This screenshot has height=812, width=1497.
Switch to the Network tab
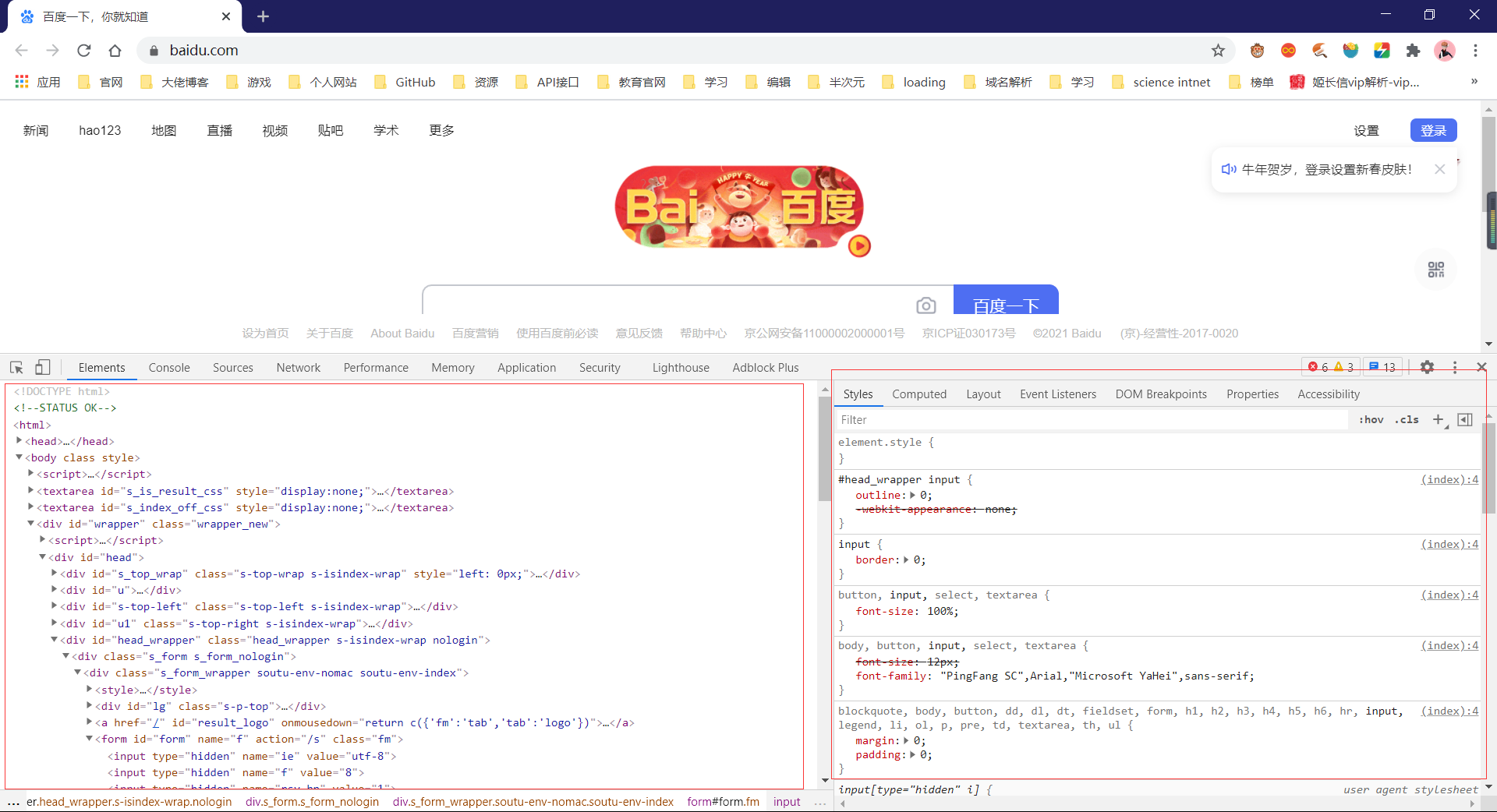tap(299, 367)
